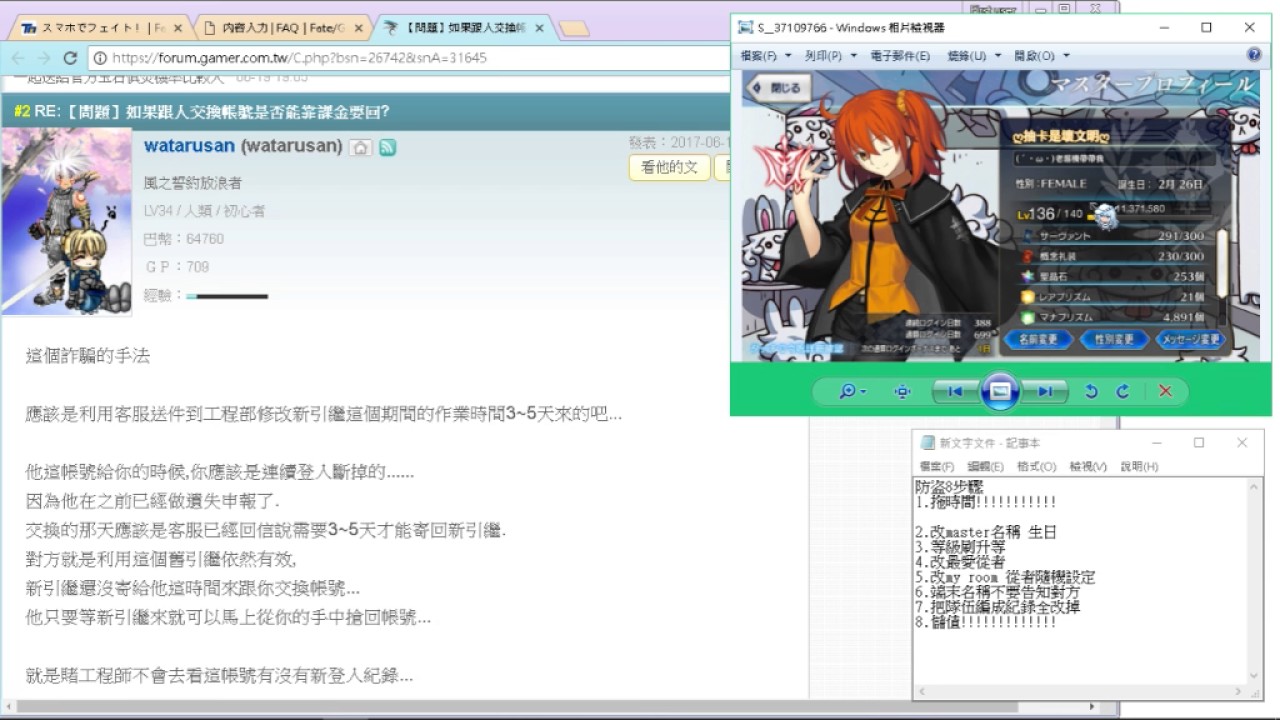Open Notepad 檔案(F) menu
Viewport: 1280px width, 720px height.
click(936, 467)
